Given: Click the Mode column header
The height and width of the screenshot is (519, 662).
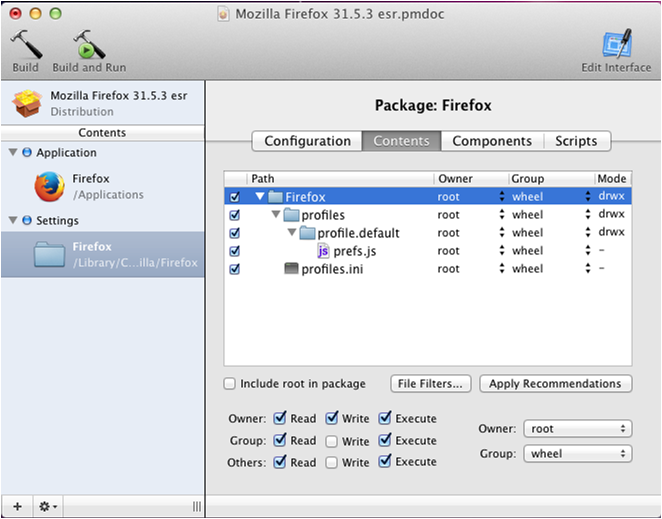Looking at the screenshot, I should pos(613,179).
